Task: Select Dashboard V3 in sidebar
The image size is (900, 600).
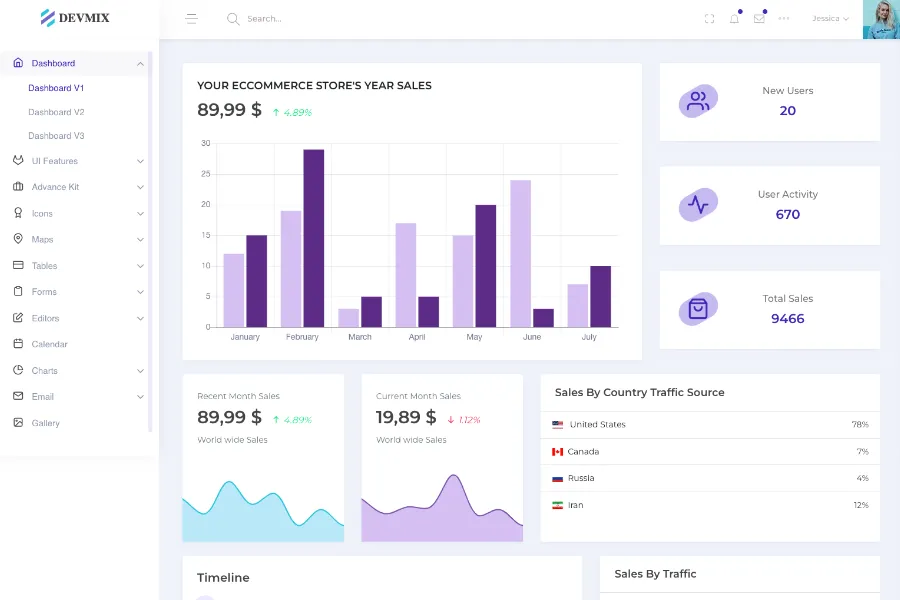Action: 56,136
